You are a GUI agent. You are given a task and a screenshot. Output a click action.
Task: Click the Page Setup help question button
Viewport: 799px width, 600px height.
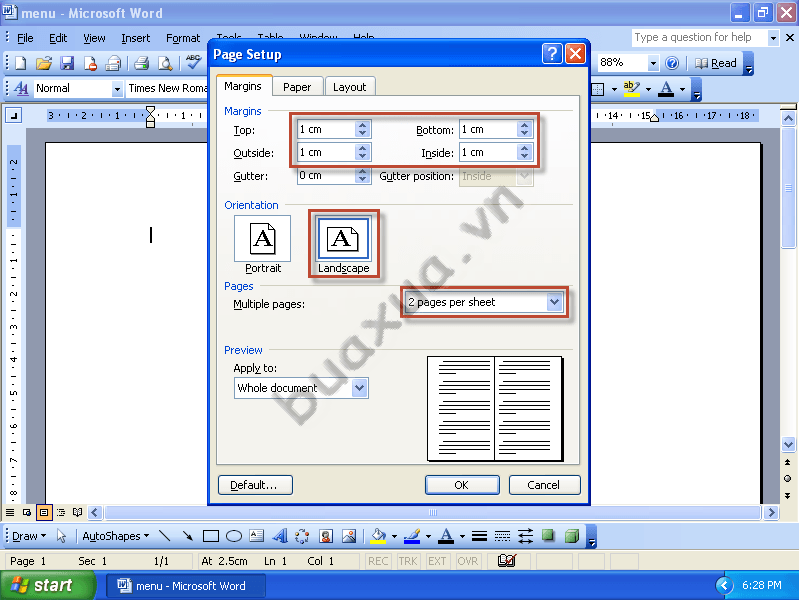click(x=552, y=54)
